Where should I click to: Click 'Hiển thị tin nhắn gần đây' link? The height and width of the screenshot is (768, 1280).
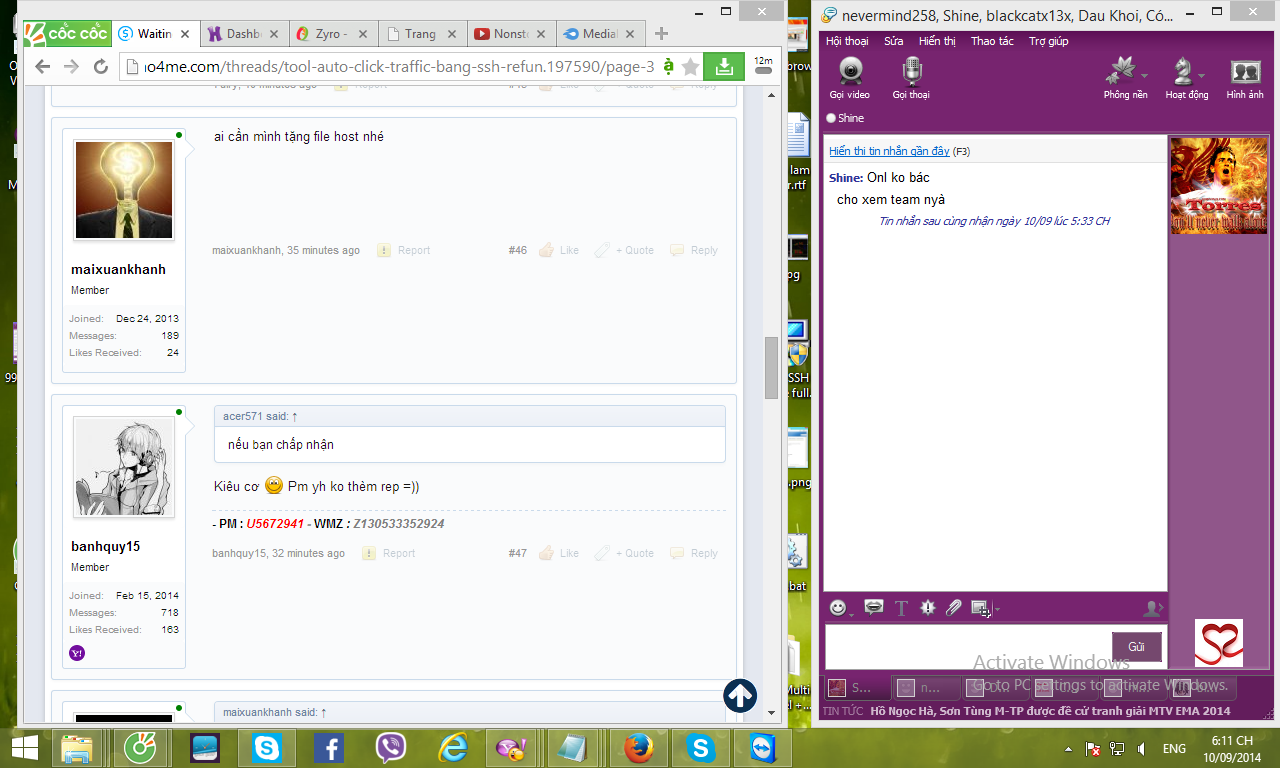click(889, 151)
